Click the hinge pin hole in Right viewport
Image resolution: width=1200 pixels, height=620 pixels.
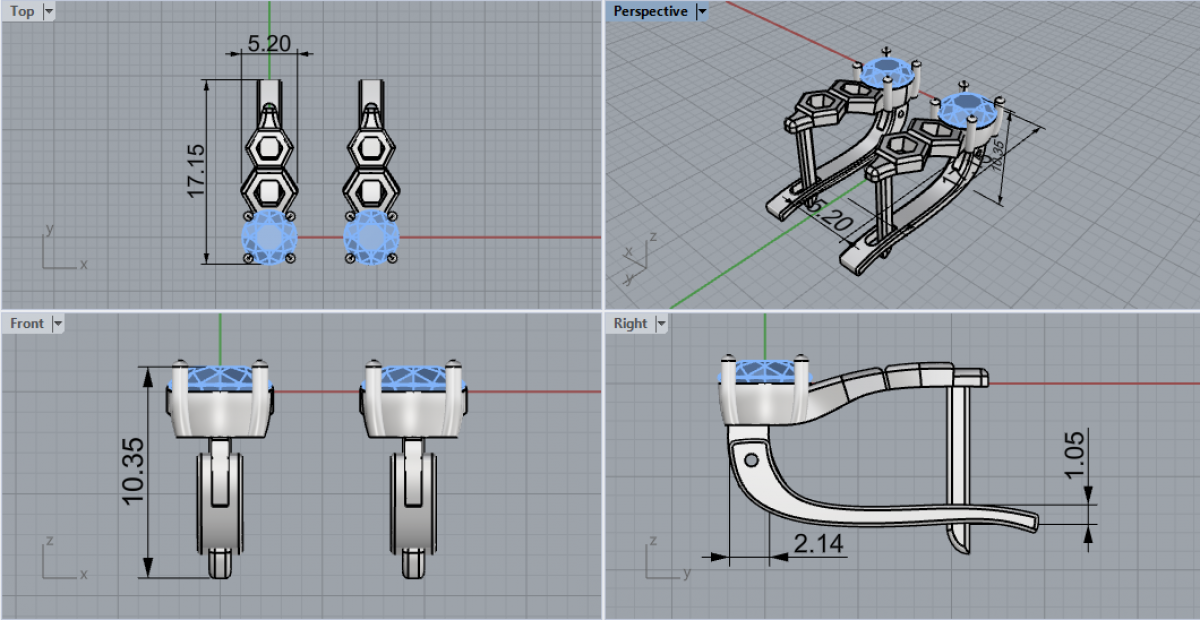[x=750, y=461]
